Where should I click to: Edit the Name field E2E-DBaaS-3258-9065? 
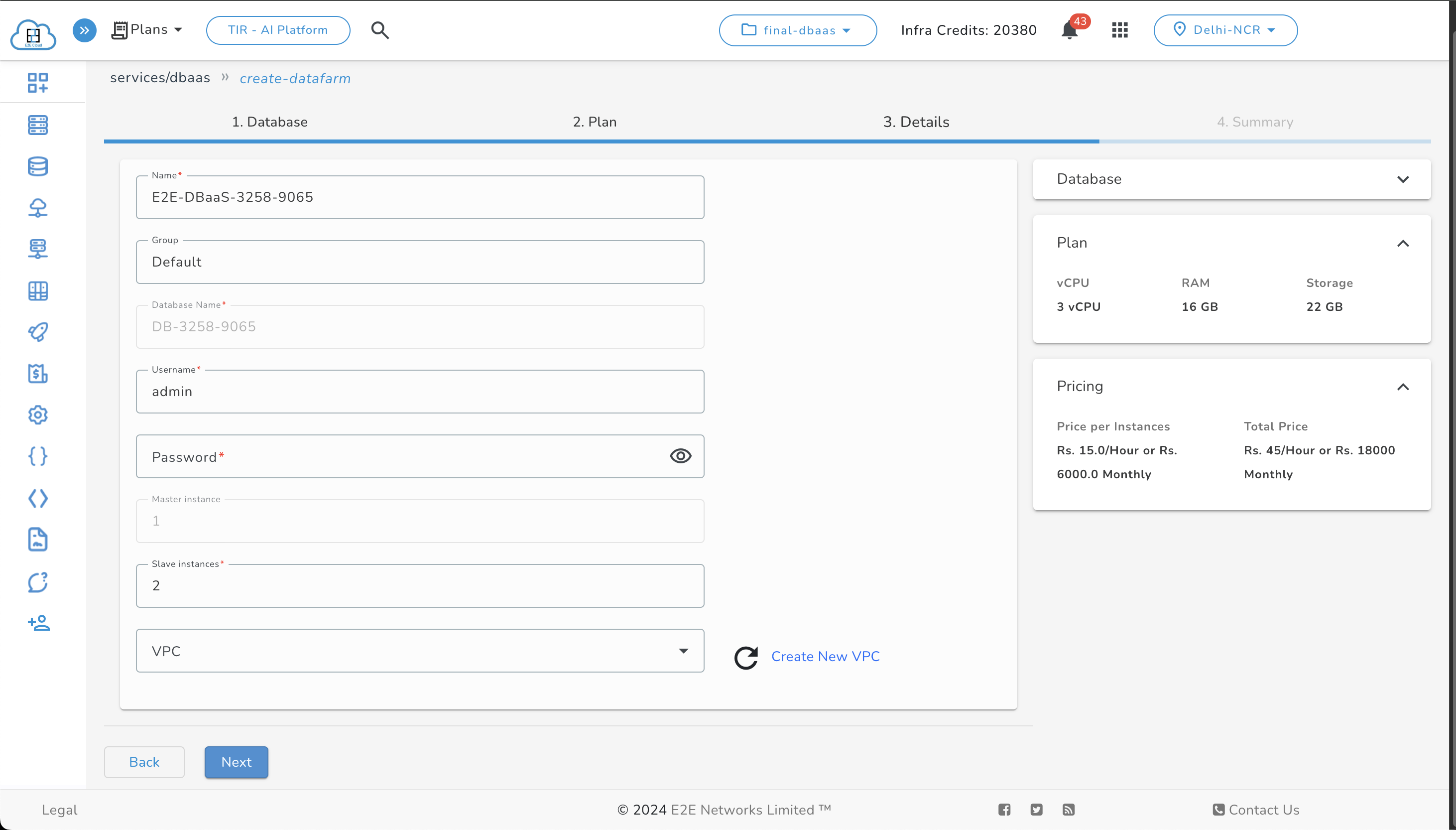(x=420, y=197)
